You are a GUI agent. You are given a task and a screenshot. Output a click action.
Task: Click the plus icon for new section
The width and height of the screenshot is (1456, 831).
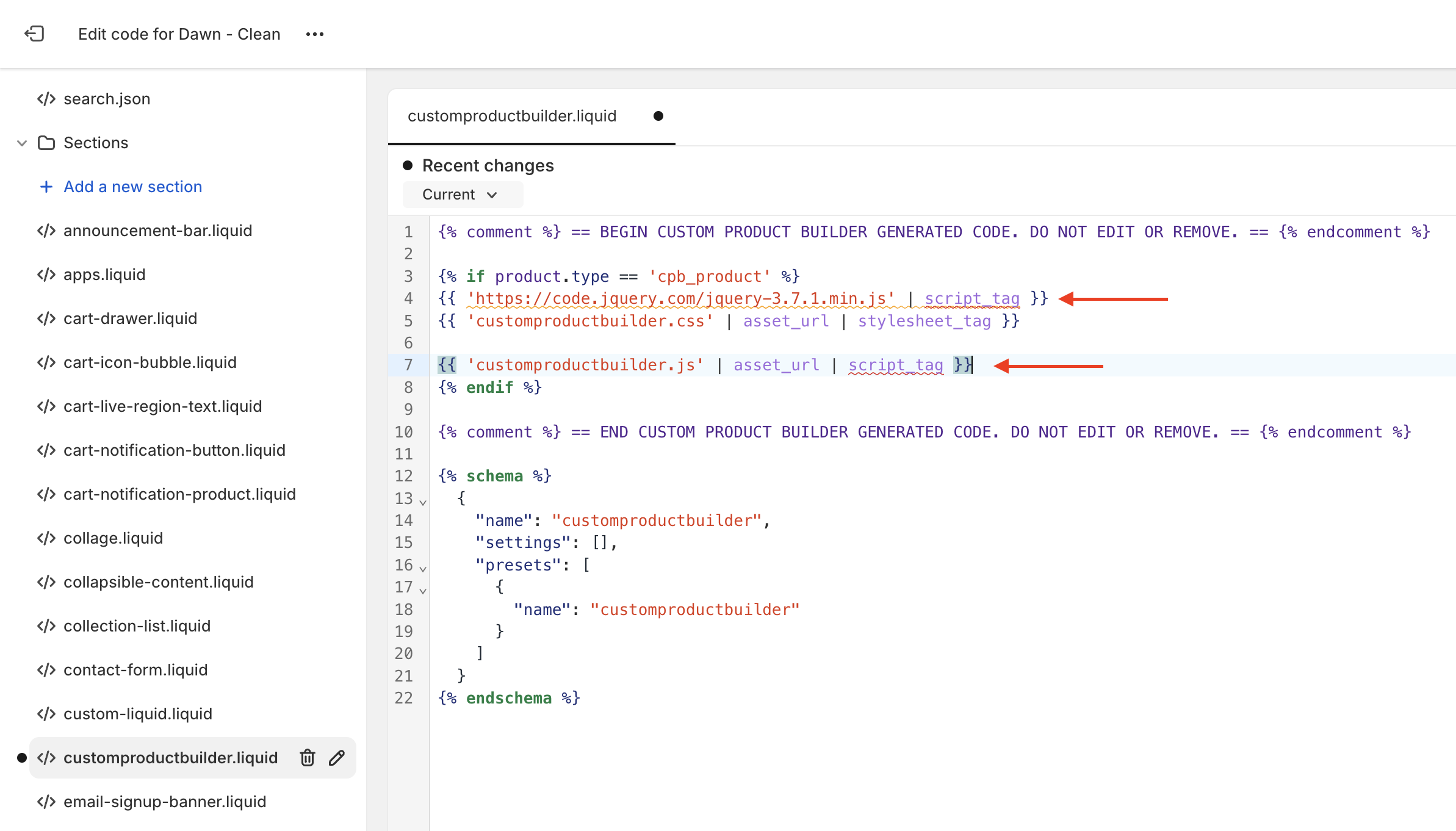(x=46, y=187)
